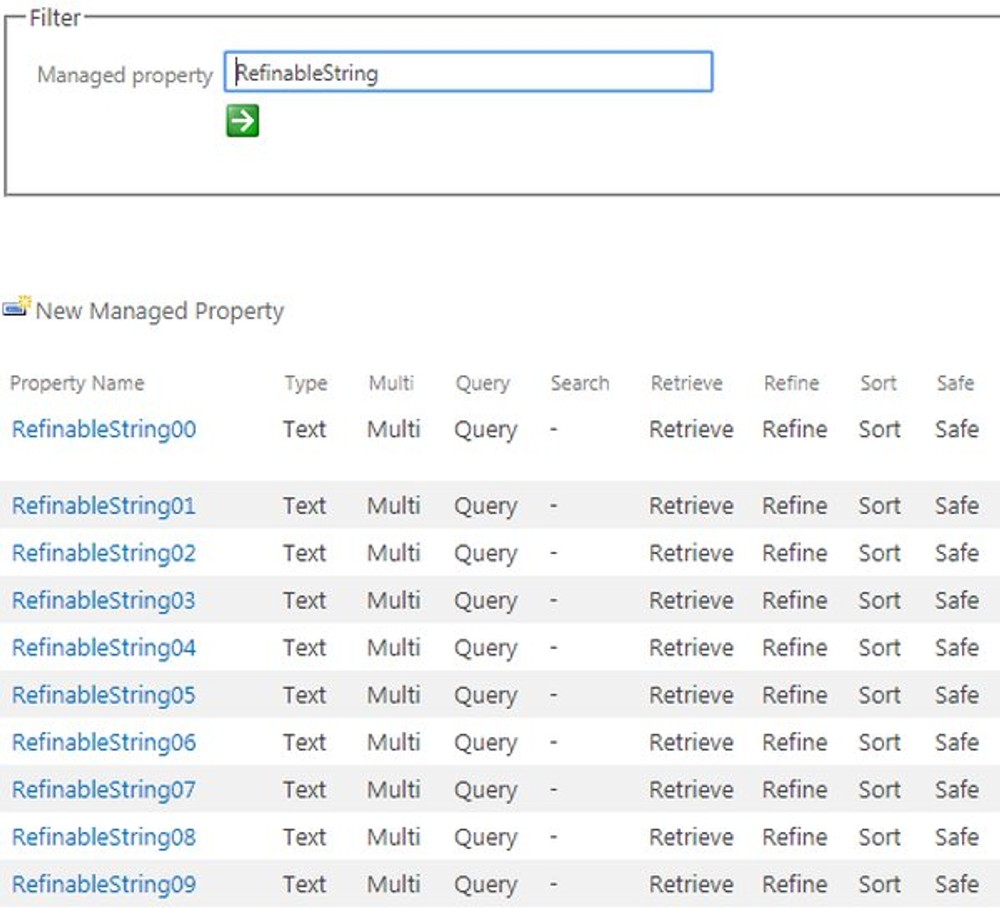Open the RefinableString07 property

pos(101,789)
